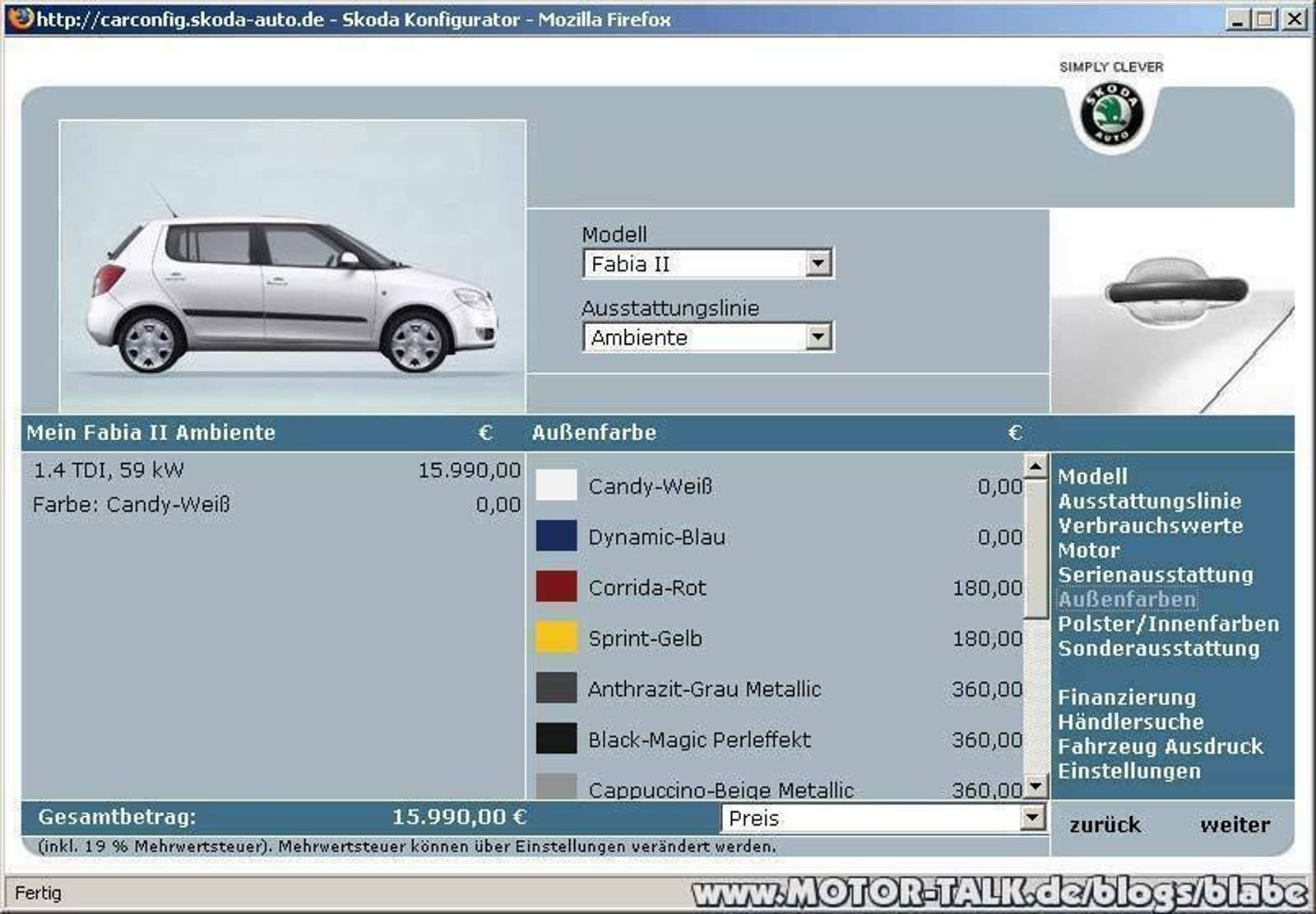Select the Dynamic-Blau color swatch
Viewport: 1316px width, 914px height.
coord(556,536)
